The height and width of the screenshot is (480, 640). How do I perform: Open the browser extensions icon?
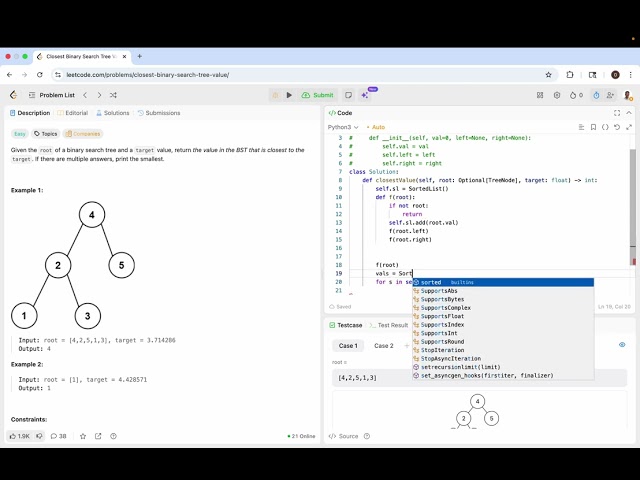pos(570,75)
